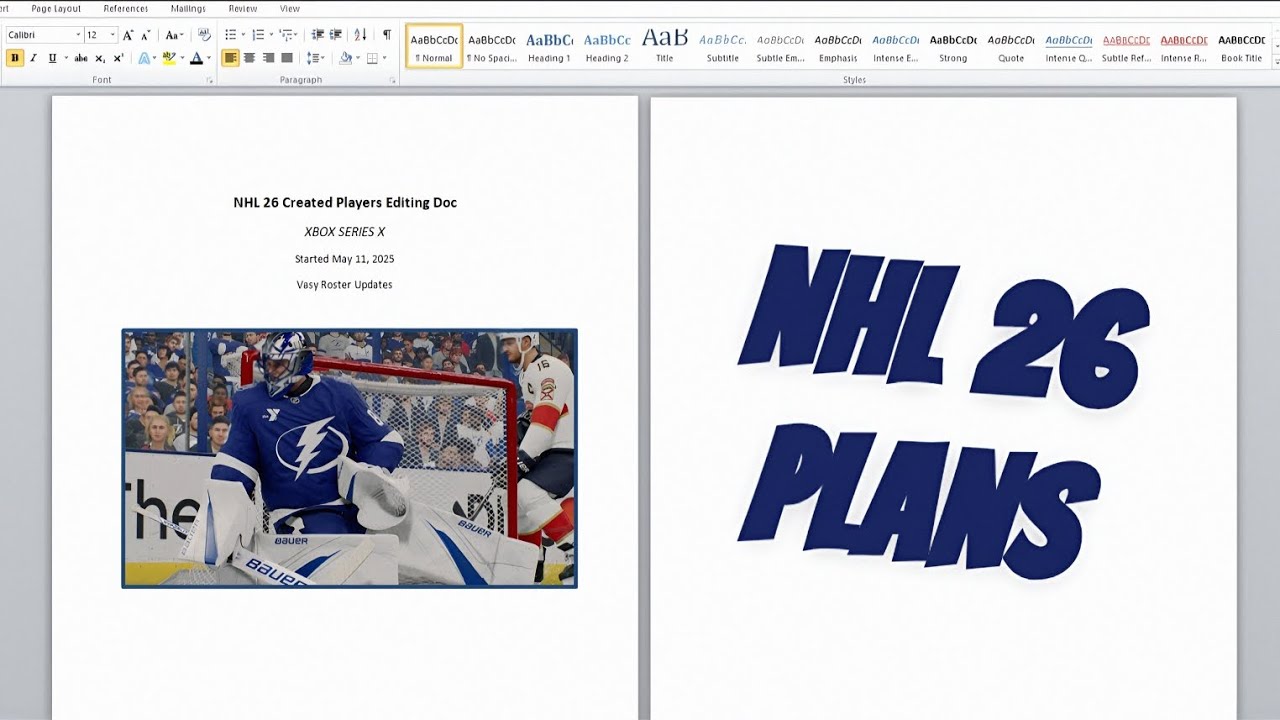Apply the yellow text highlight color
The height and width of the screenshot is (720, 1280).
[x=169, y=58]
